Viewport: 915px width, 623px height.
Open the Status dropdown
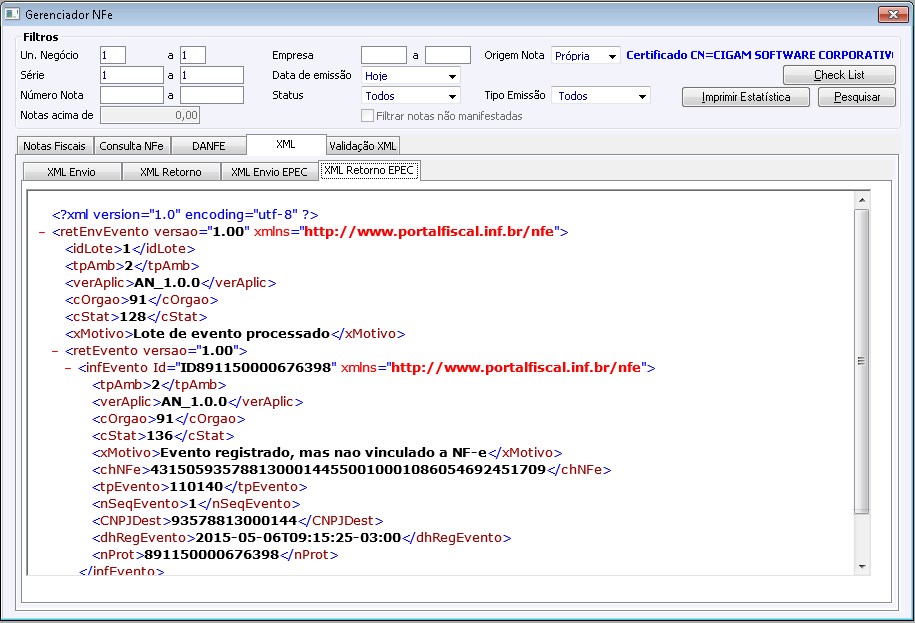[x=452, y=96]
